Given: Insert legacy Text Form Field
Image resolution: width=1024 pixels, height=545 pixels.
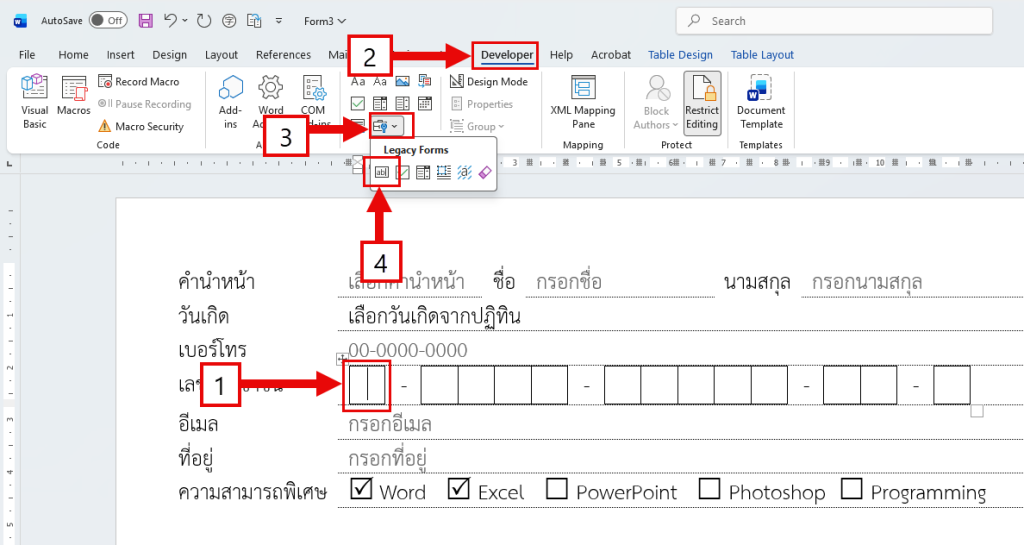Looking at the screenshot, I should tap(381, 172).
